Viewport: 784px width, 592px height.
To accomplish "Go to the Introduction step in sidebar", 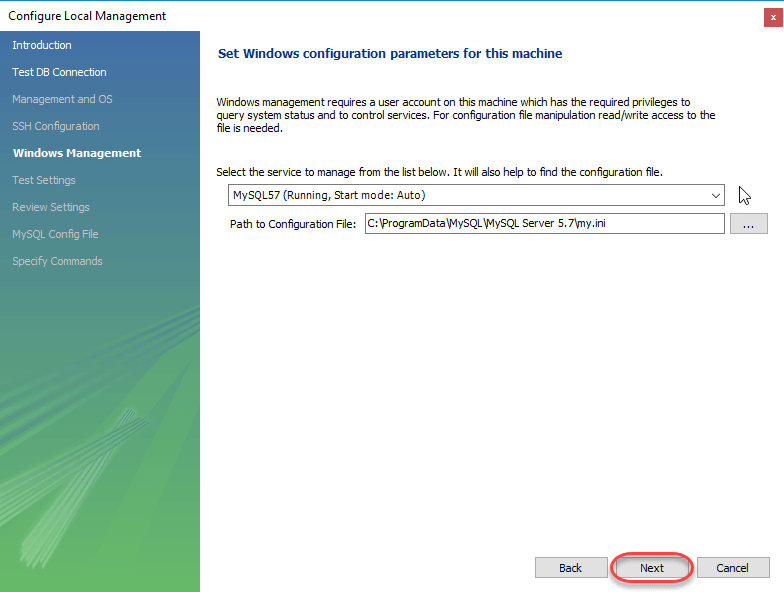I will pos(42,45).
